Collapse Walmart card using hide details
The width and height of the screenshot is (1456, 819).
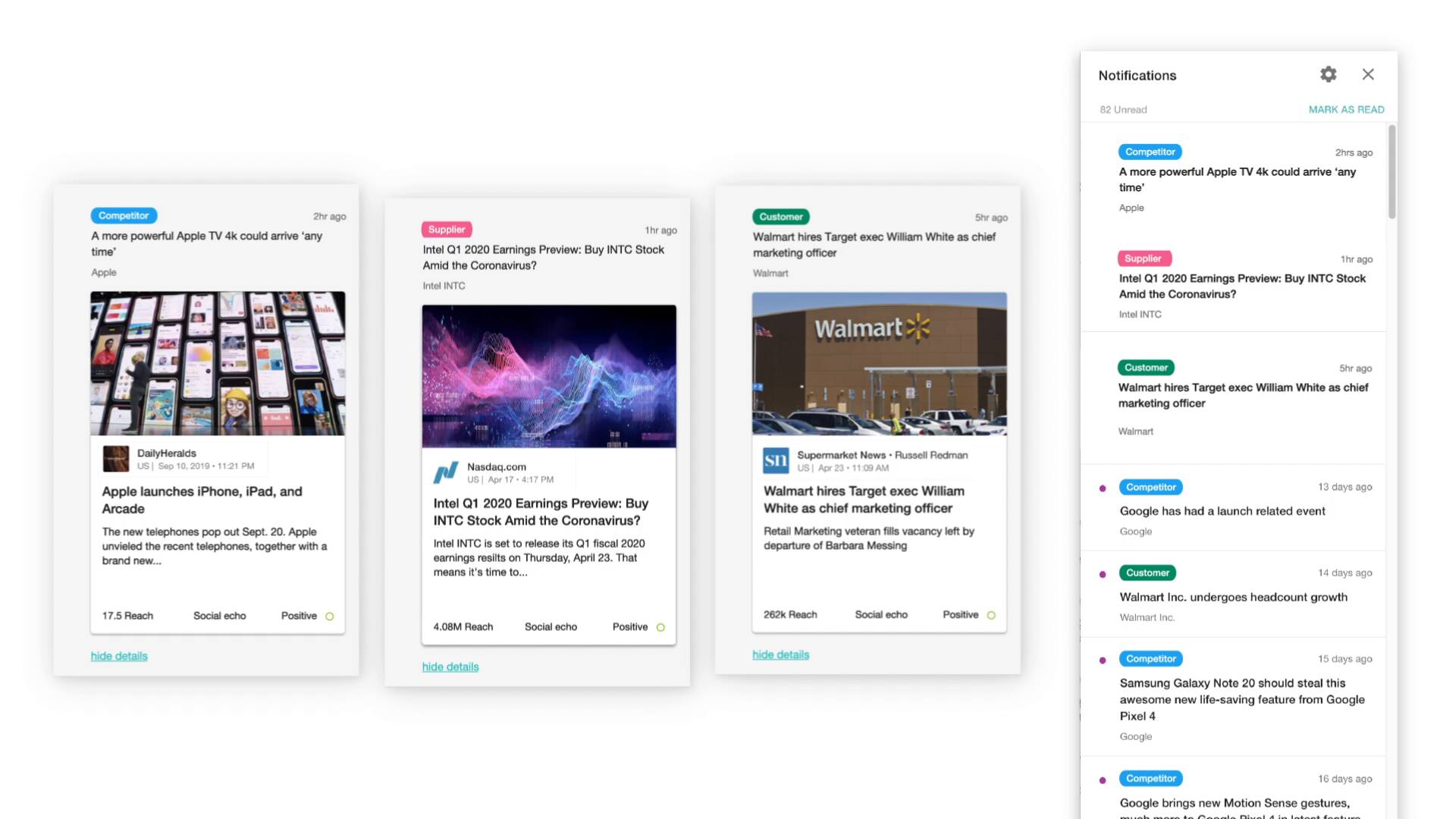pos(780,654)
